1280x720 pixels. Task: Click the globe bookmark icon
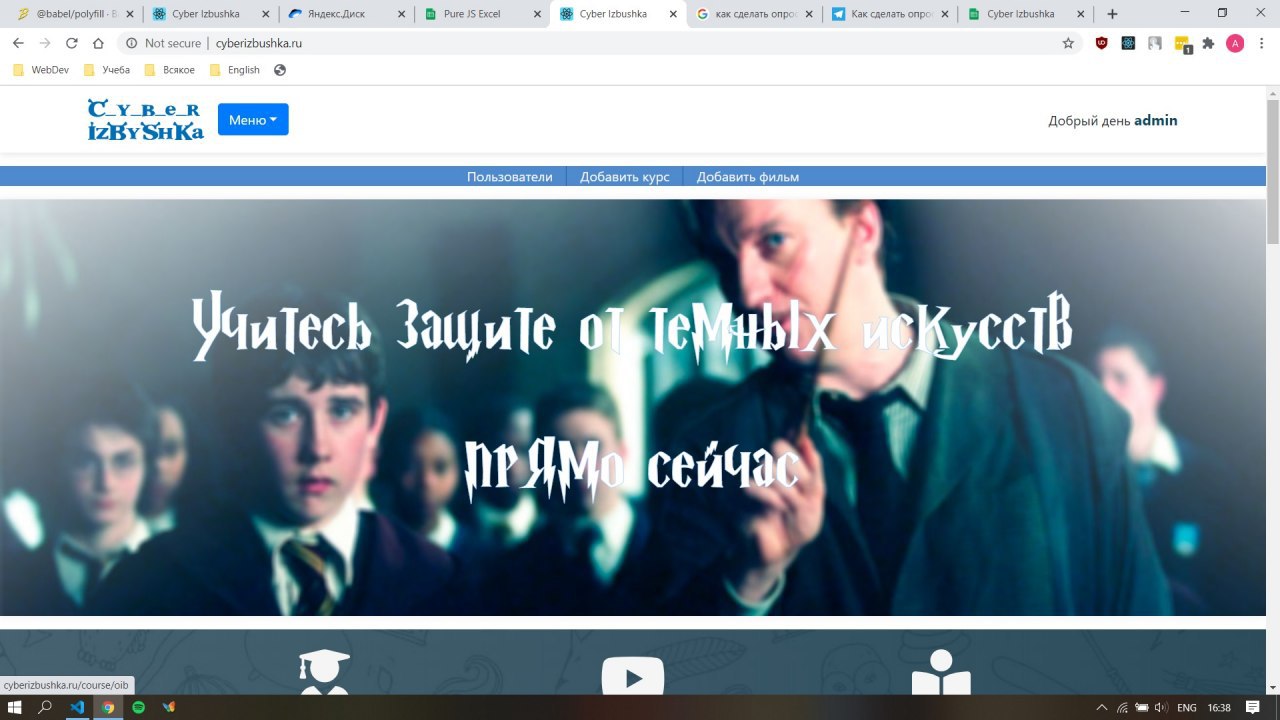(x=280, y=70)
